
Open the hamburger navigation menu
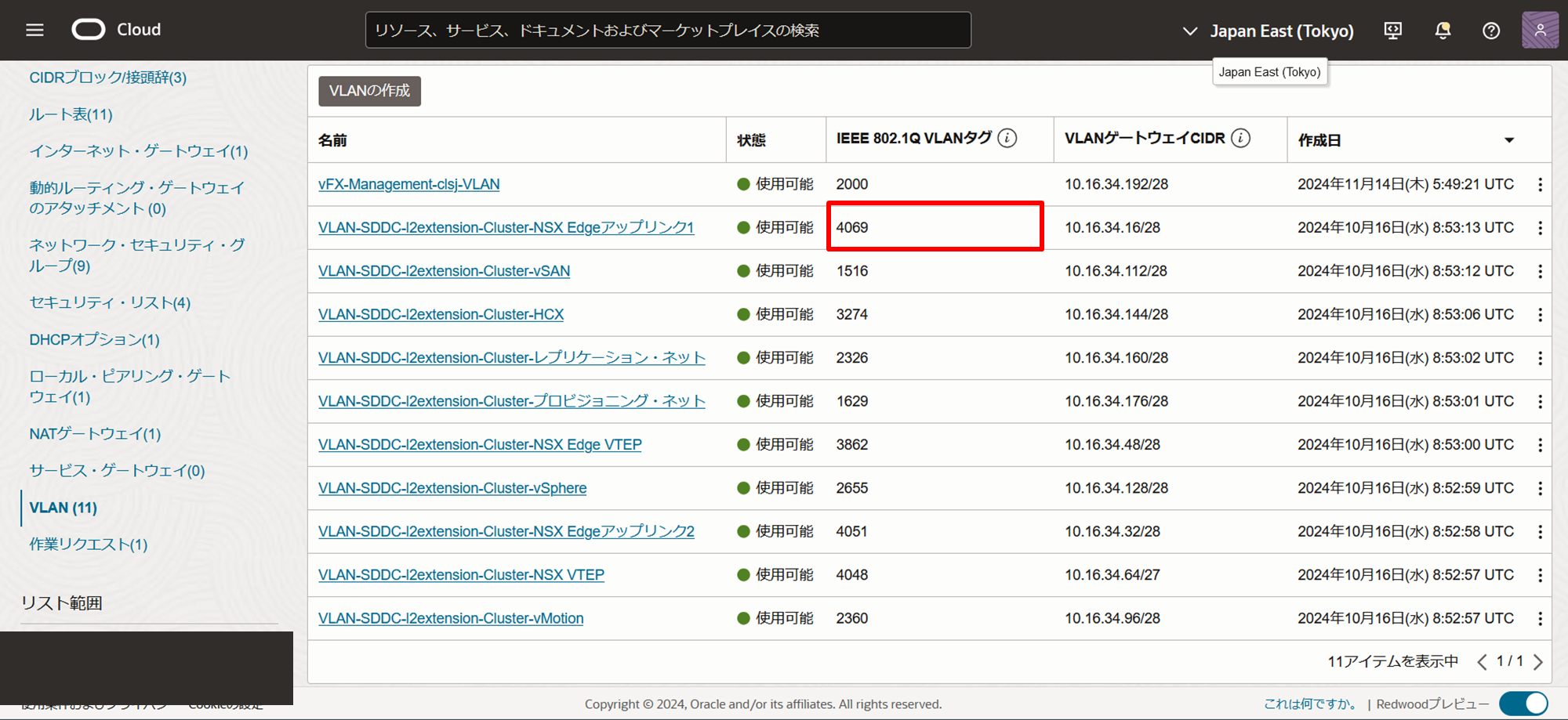tap(34, 30)
